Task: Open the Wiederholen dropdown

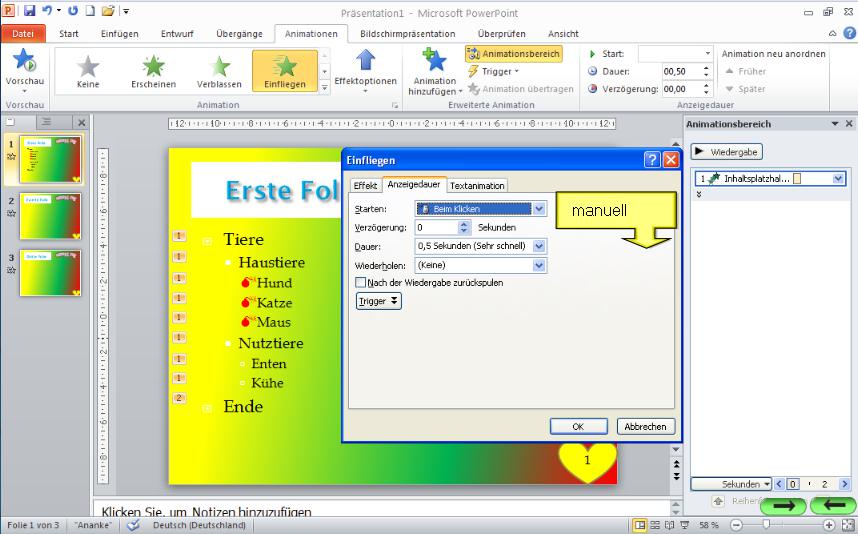Action: click(x=540, y=265)
